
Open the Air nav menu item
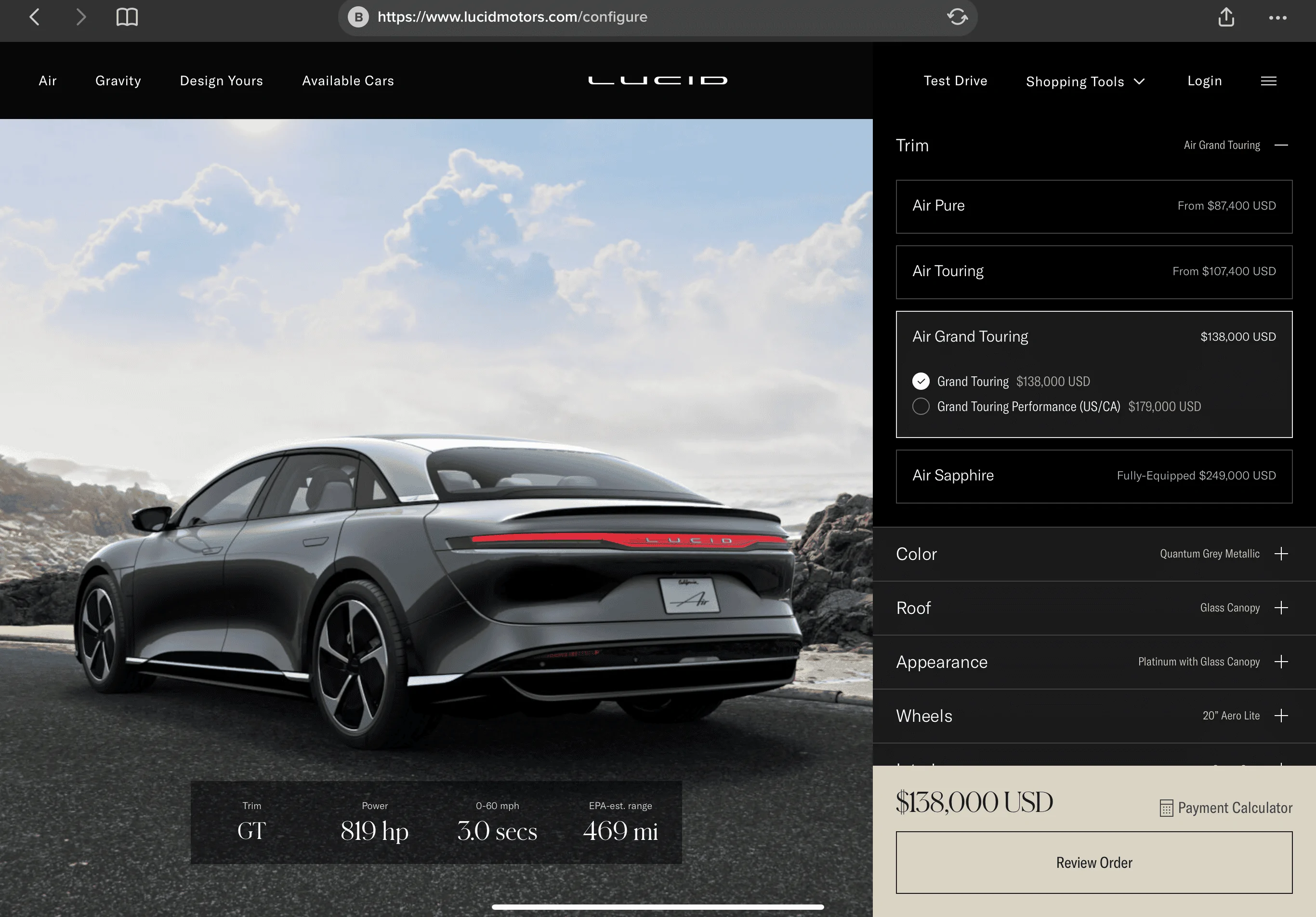pyautogui.click(x=48, y=81)
